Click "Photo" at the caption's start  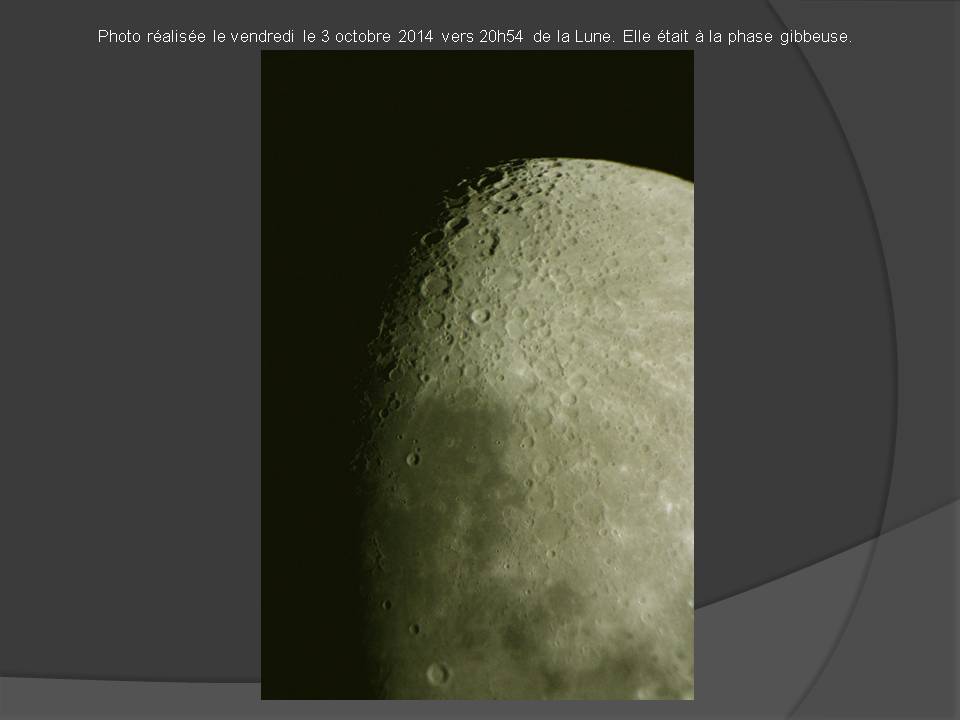[x=118, y=37]
